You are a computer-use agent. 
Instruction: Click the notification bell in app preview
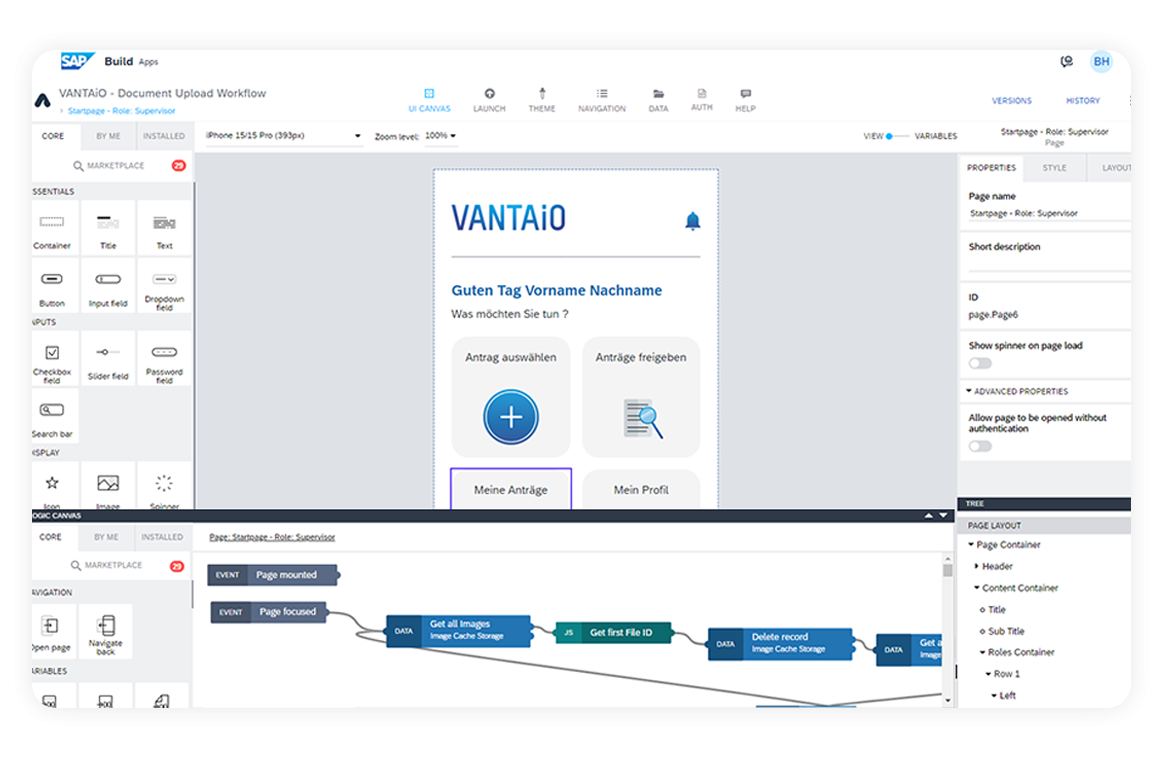click(x=692, y=221)
